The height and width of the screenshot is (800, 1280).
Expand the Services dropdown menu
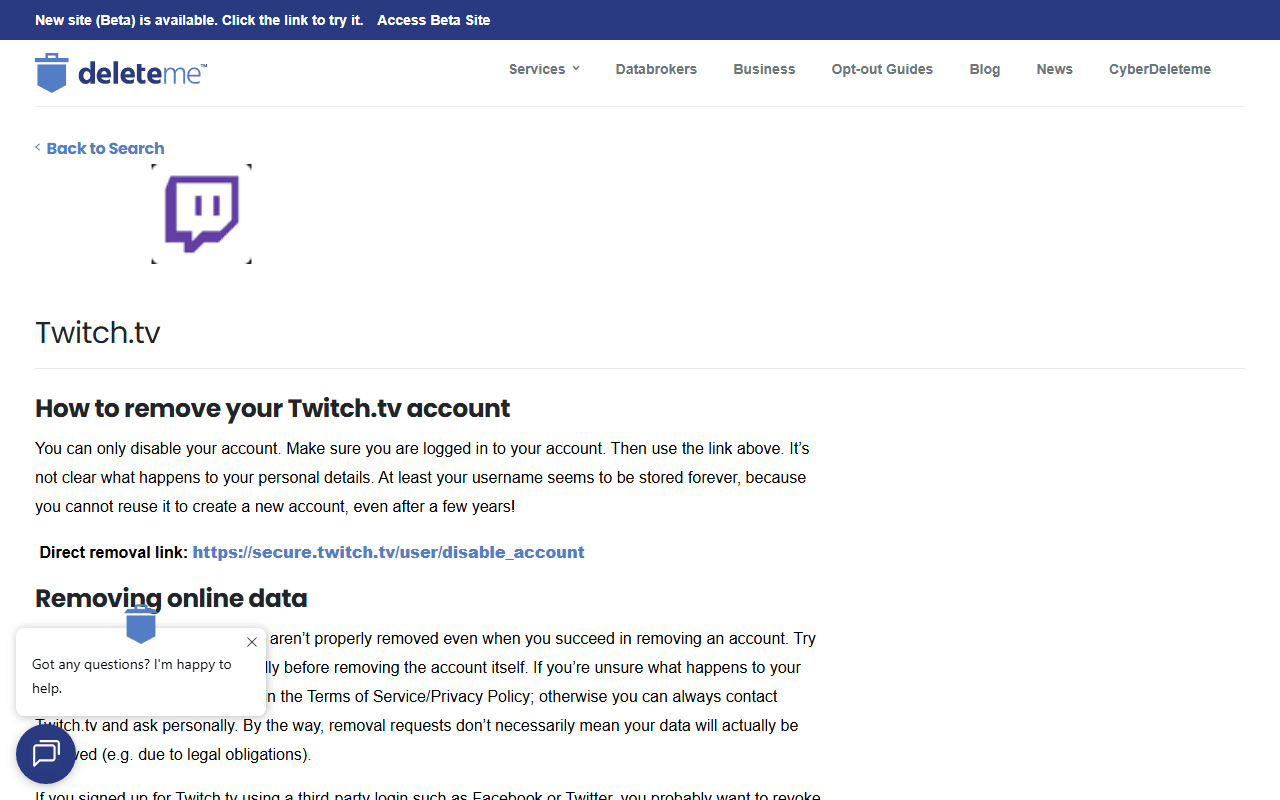(544, 69)
